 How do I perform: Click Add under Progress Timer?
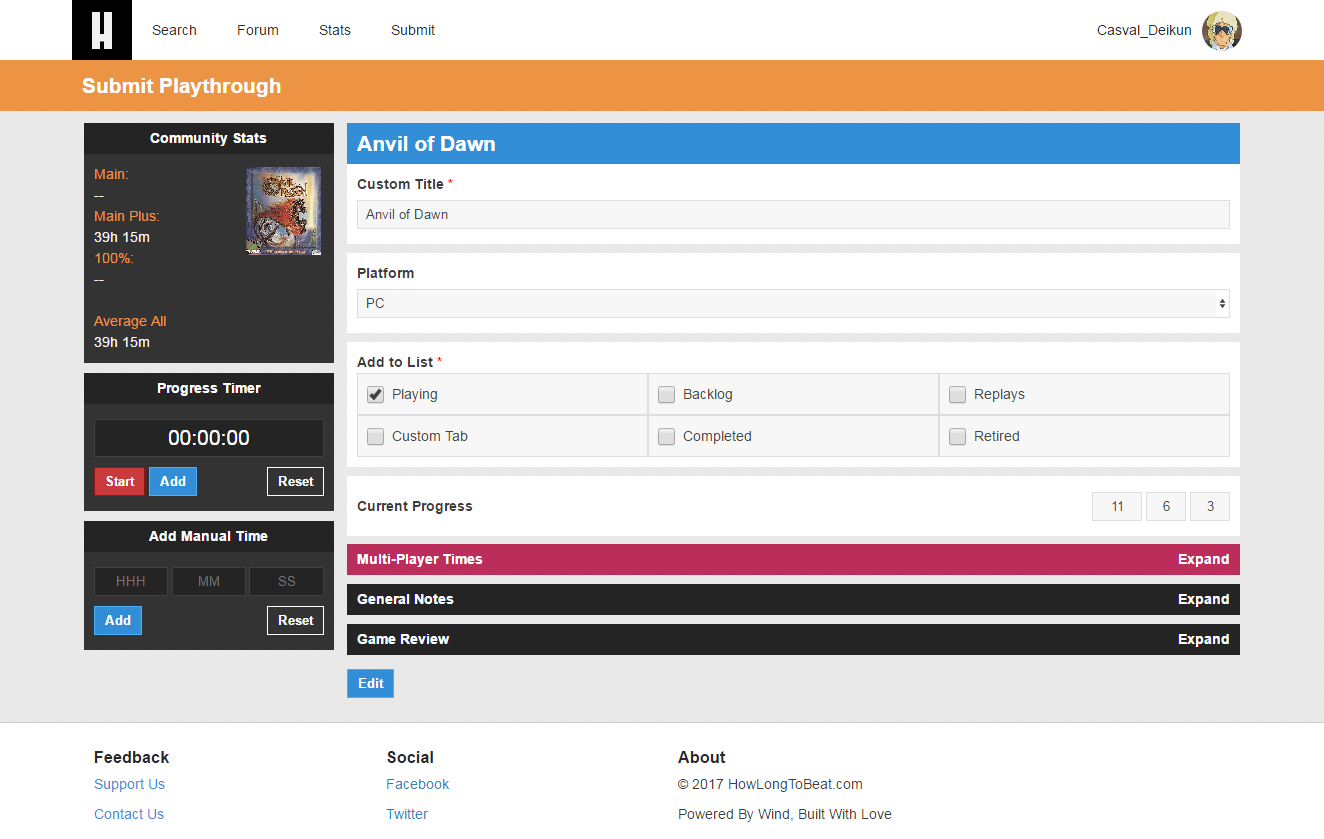(173, 481)
